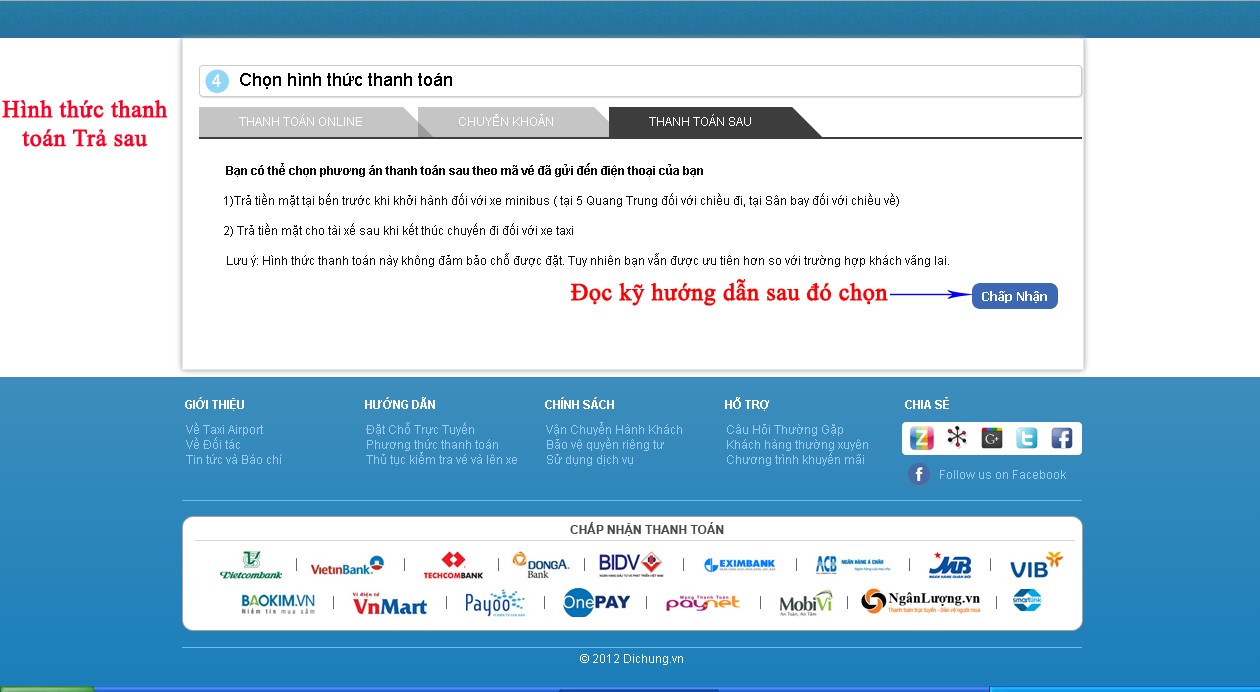Click the Follow us on Facebook link

[1002, 475]
